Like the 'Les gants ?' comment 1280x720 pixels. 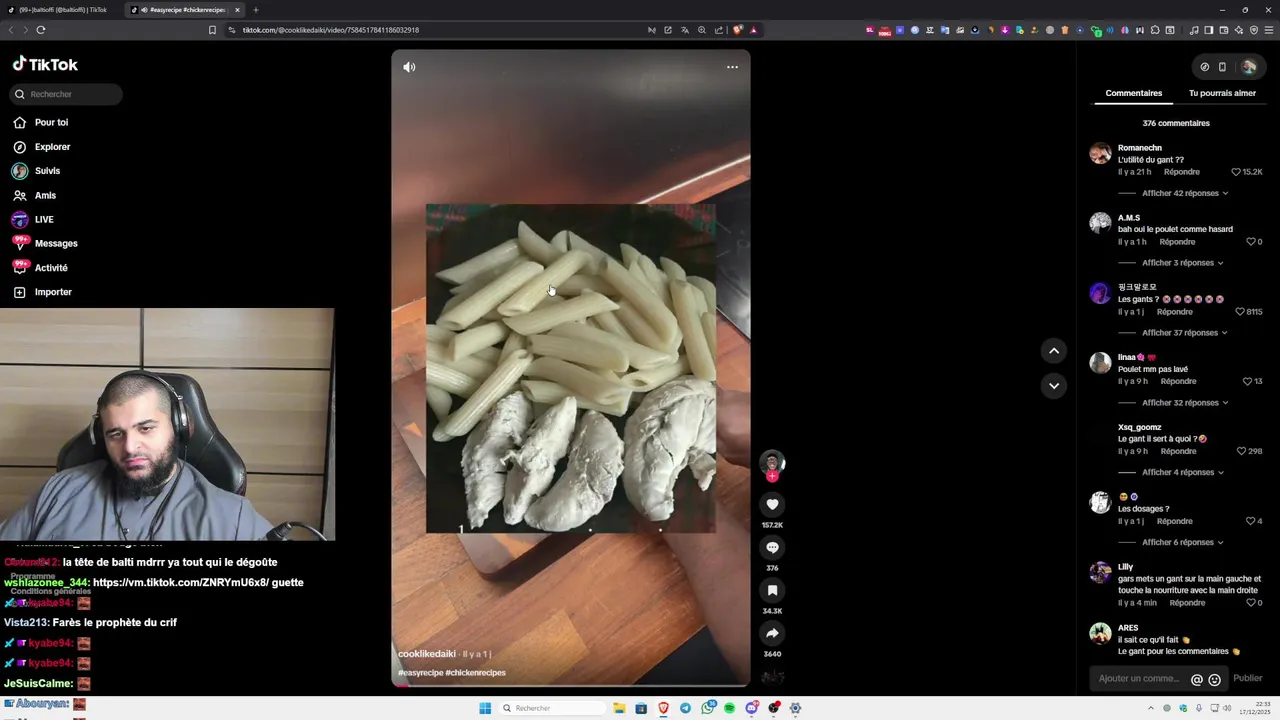click(1241, 312)
